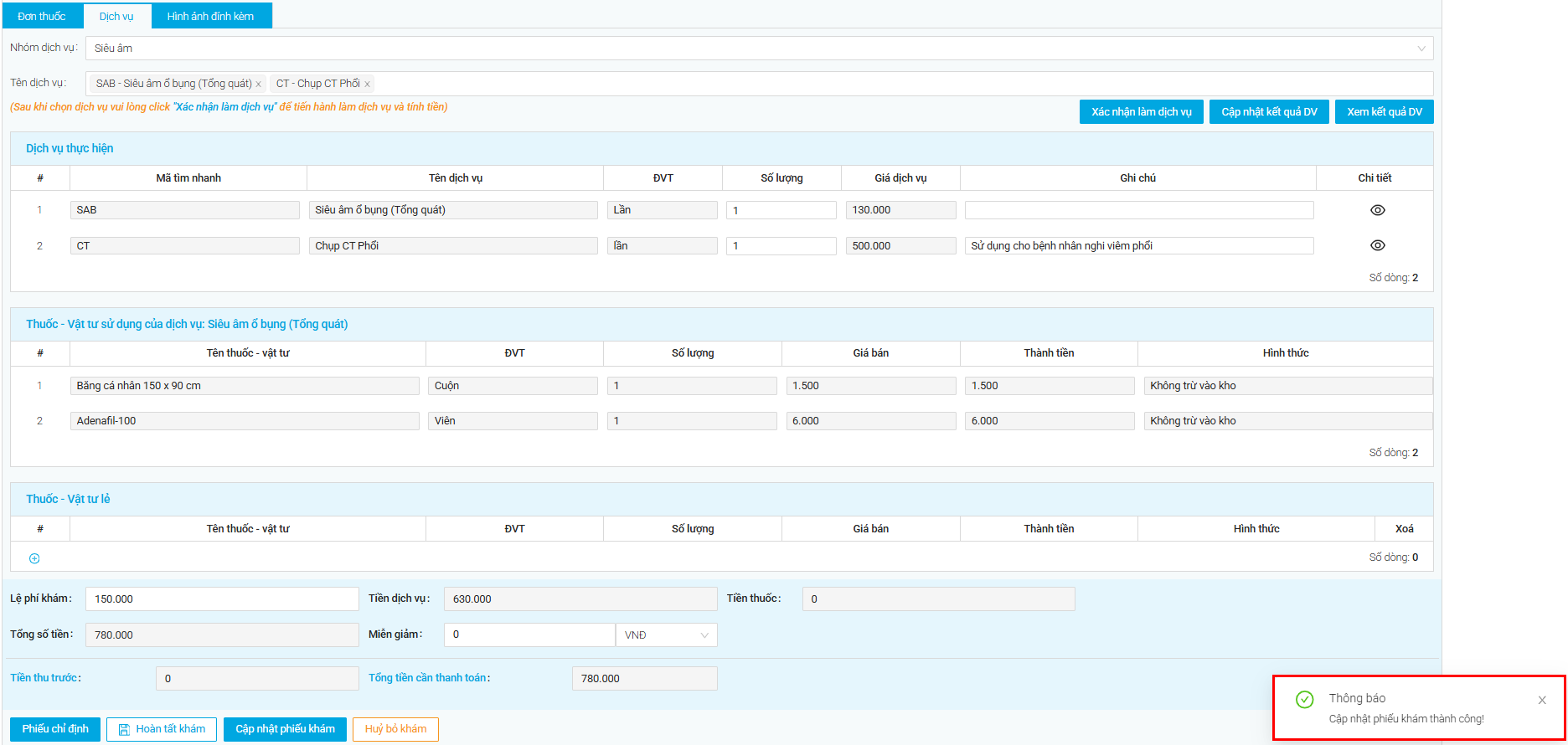
Task: Open the VNĐ currency dropdown
Action: coord(666,635)
